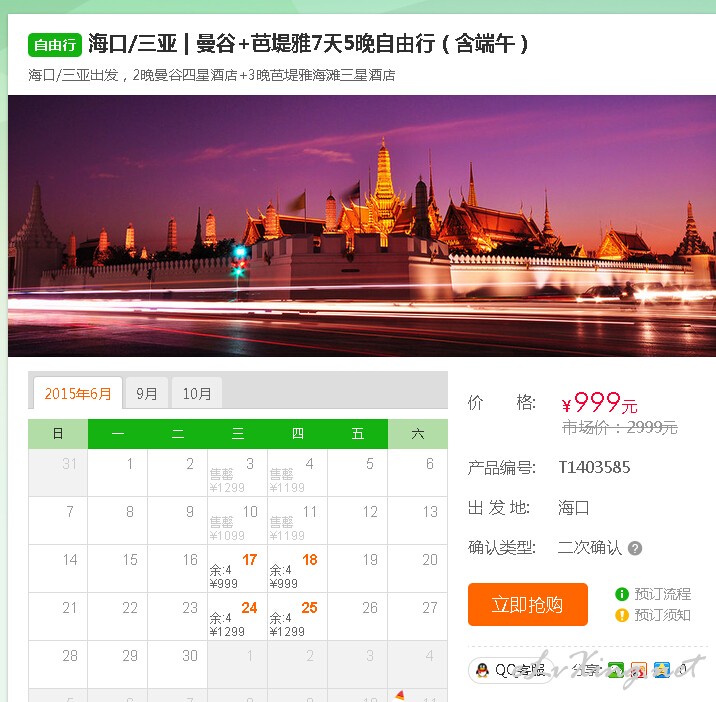Click the 分享 share label
The width and height of the screenshot is (716, 702).
click(586, 670)
